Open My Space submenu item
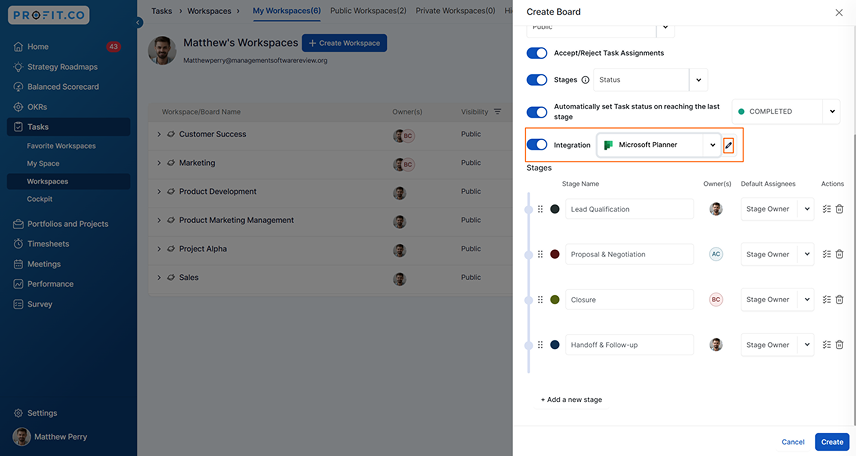This screenshot has width=856, height=456. click(x=43, y=163)
